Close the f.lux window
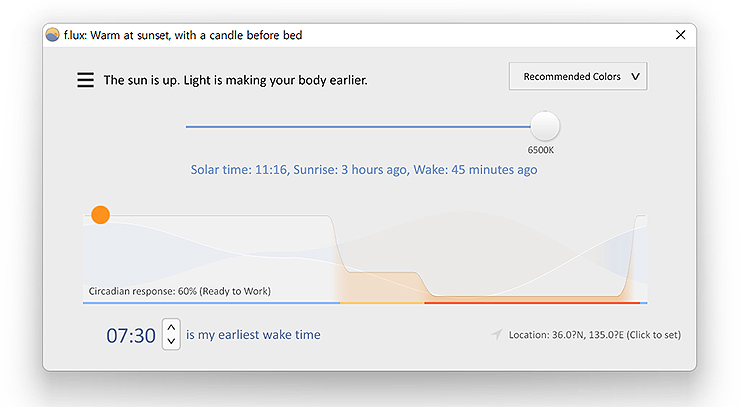Viewport: 740px width, 407px height. tap(680, 35)
